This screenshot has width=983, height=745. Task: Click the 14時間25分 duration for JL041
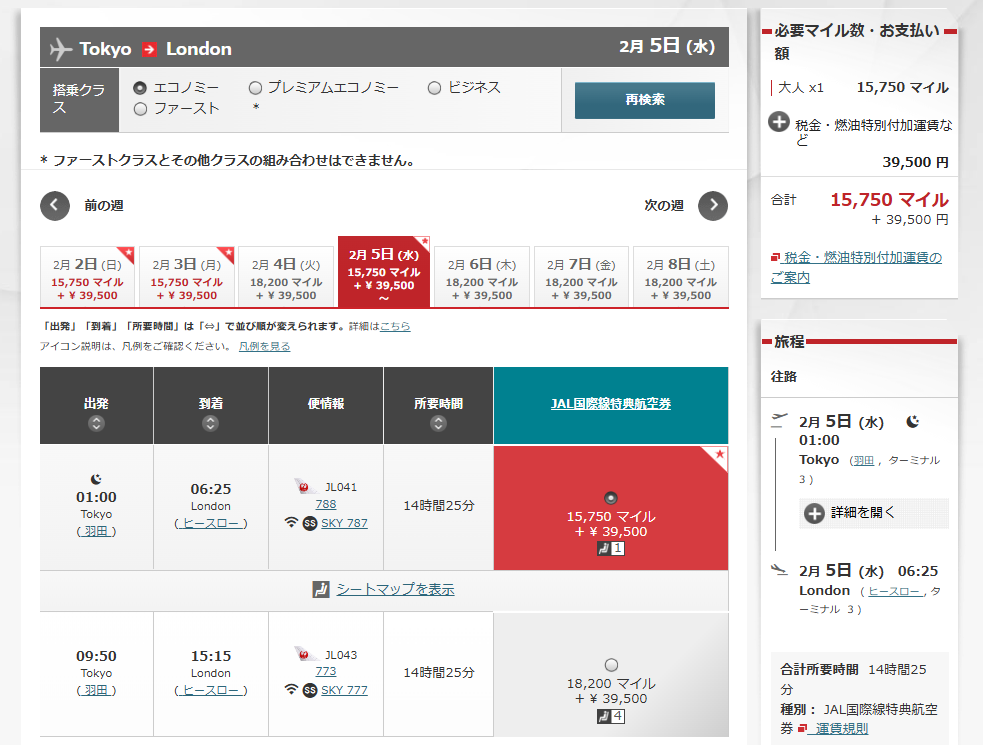pos(439,505)
